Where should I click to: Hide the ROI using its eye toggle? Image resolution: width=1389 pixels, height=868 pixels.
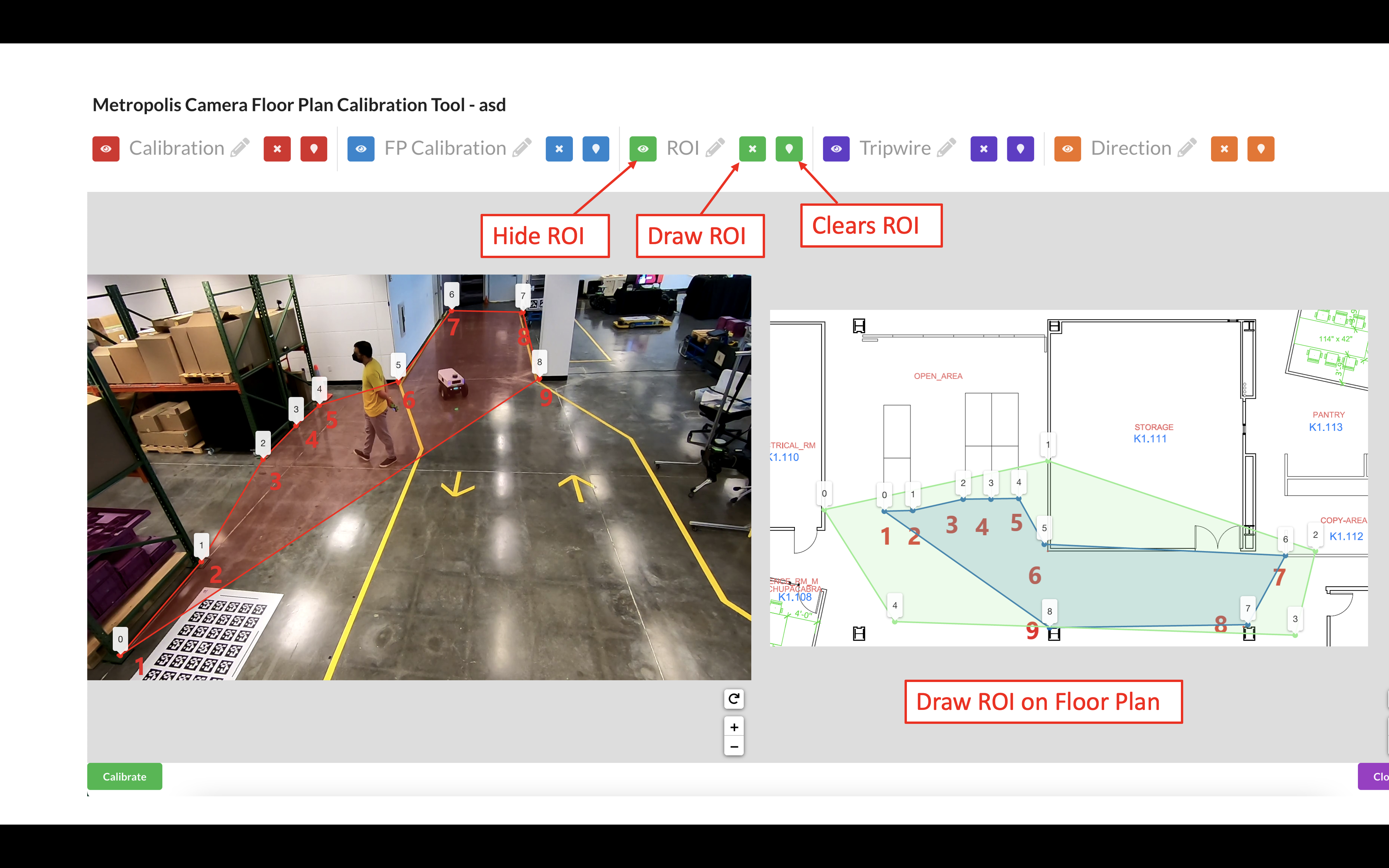point(643,149)
